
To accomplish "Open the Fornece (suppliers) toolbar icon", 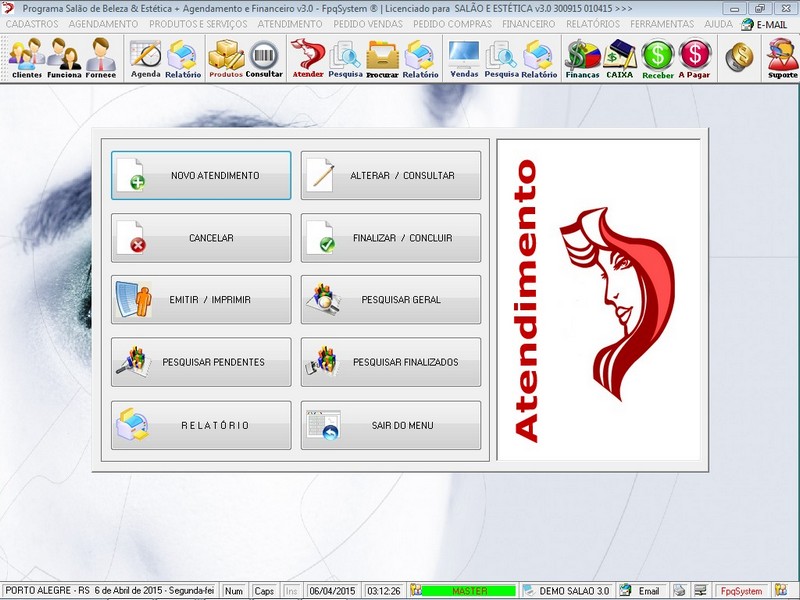I will pyautogui.click(x=101, y=58).
